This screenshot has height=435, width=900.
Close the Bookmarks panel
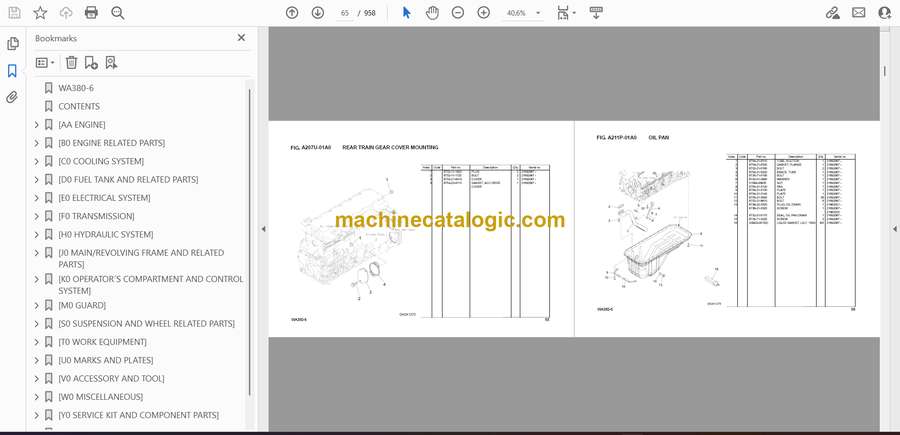[241, 38]
